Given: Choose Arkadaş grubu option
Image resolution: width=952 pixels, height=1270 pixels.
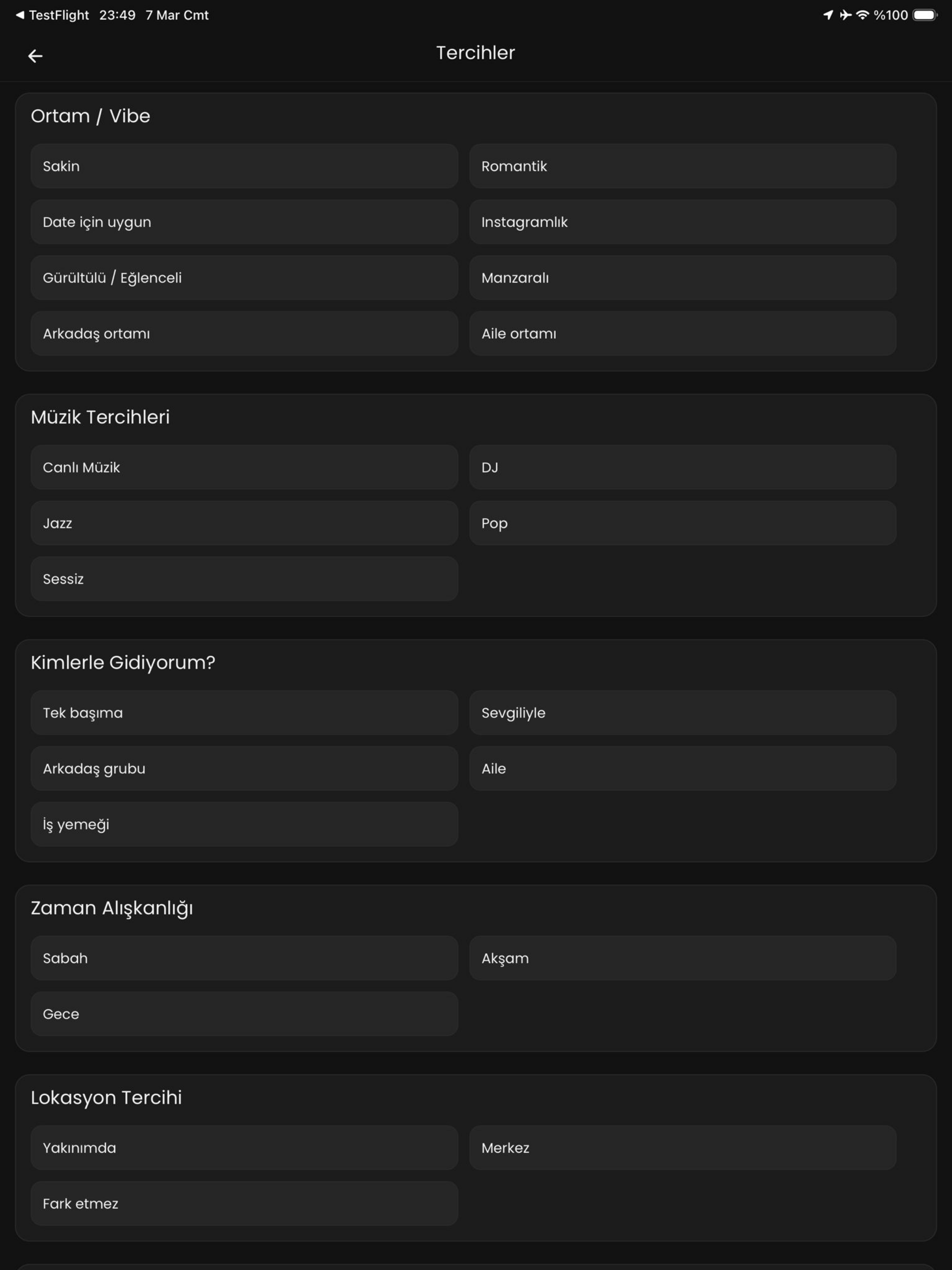Looking at the screenshot, I should pos(244,768).
